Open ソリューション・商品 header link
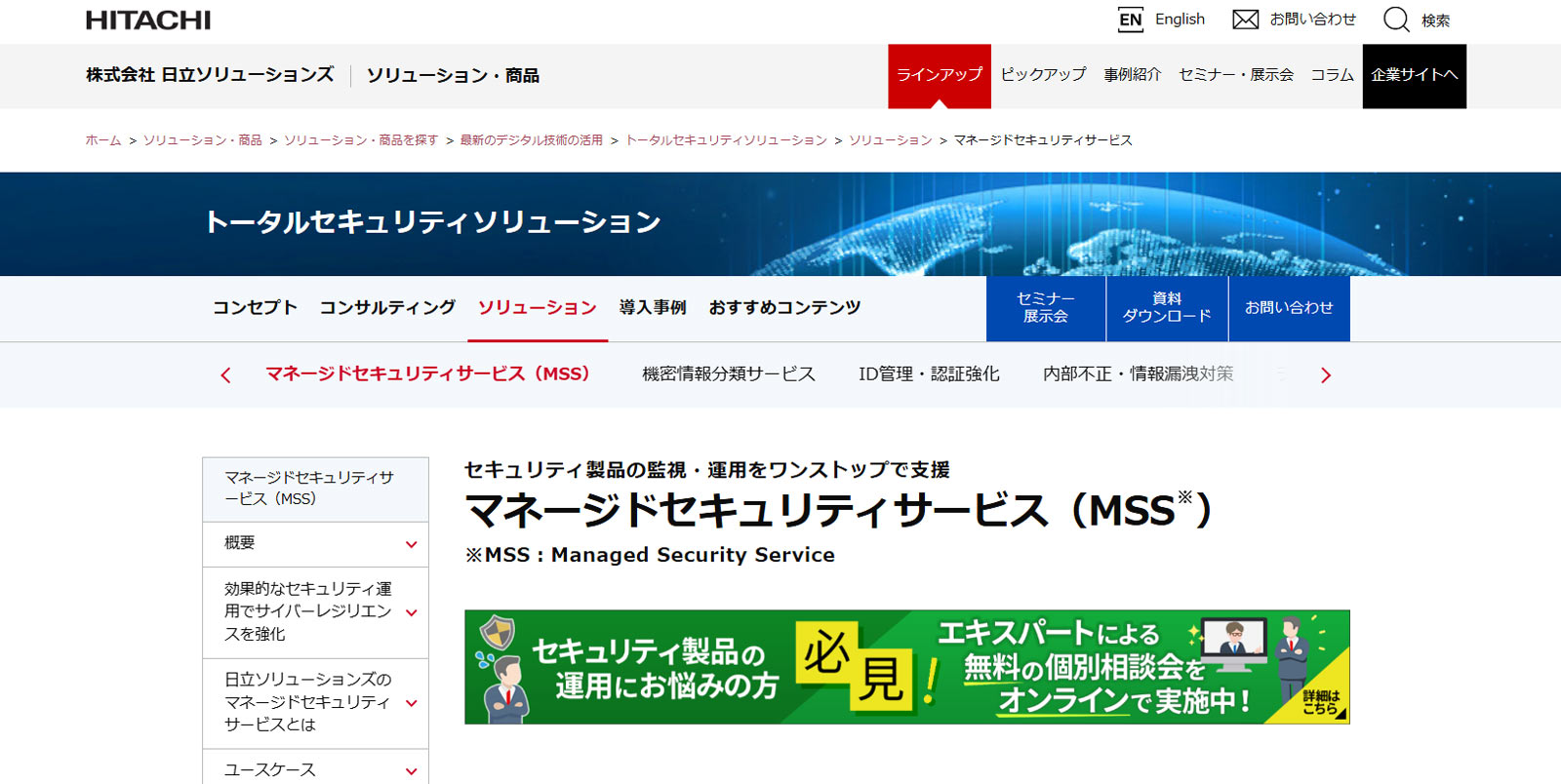The image size is (1561, 784). (x=453, y=75)
